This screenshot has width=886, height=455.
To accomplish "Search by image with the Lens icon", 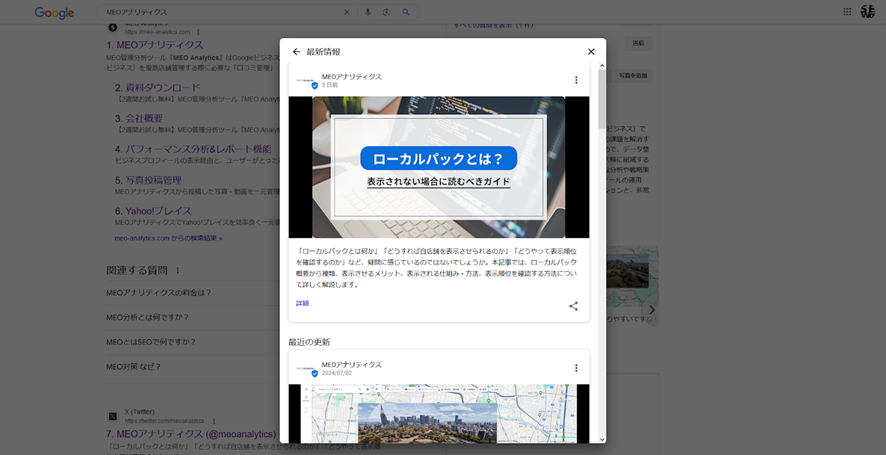I will click(386, 12).
